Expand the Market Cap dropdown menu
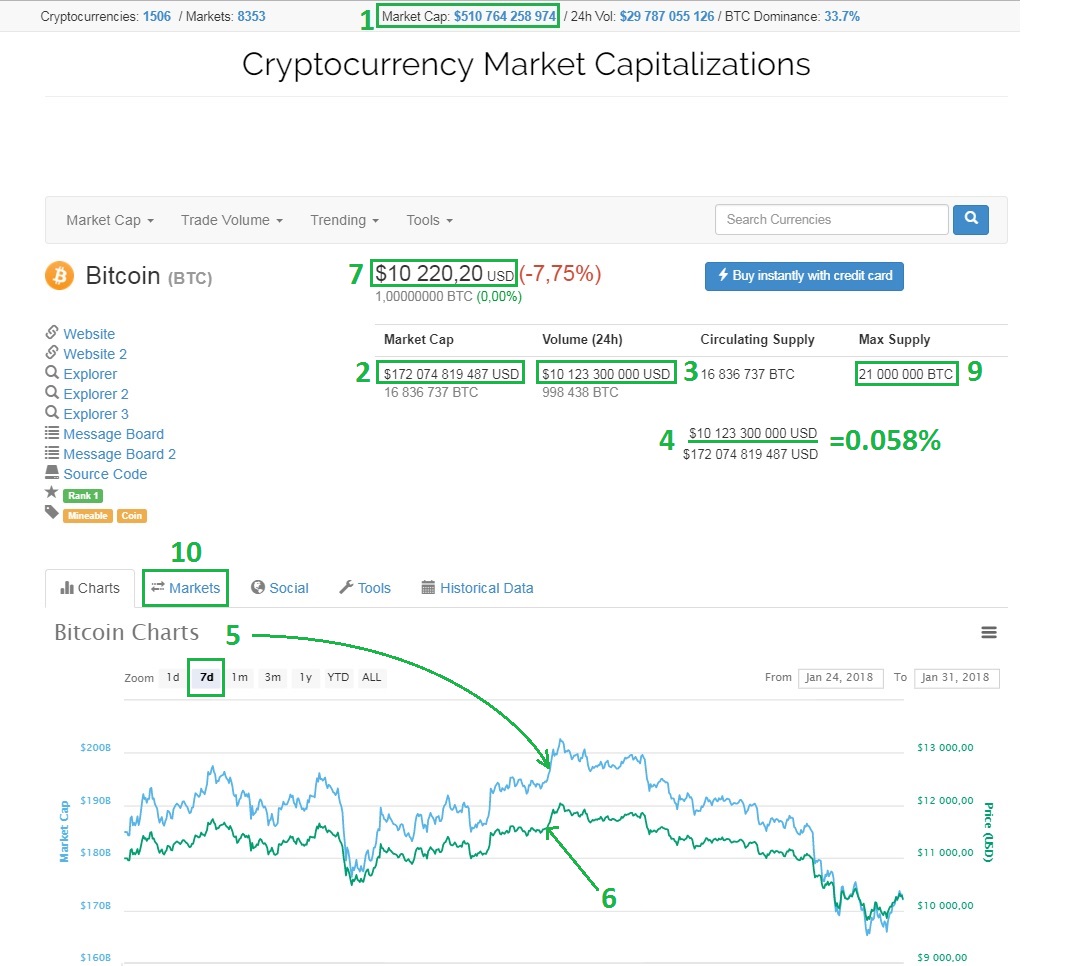 click(x=110, y=220)
